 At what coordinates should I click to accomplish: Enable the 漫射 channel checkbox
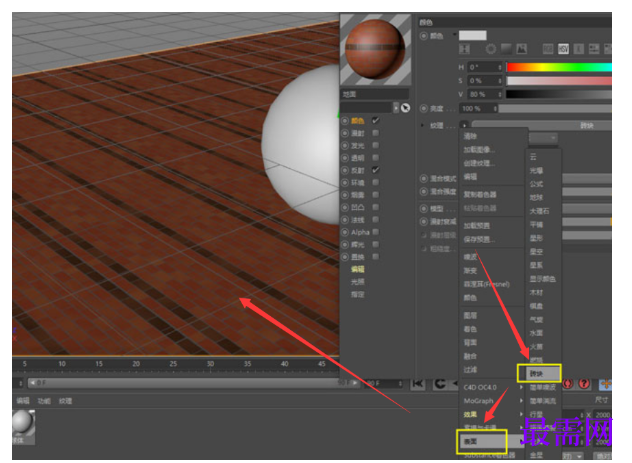pyautogui.click(x=375, y=133)
